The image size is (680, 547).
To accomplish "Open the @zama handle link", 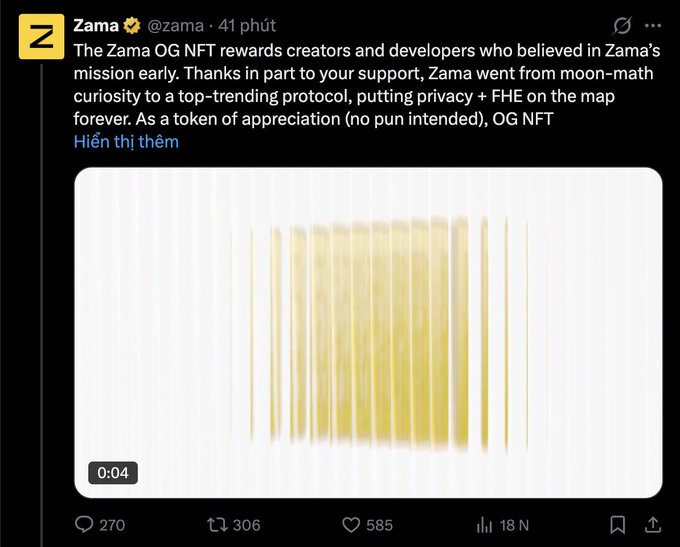I will point(176,25).
